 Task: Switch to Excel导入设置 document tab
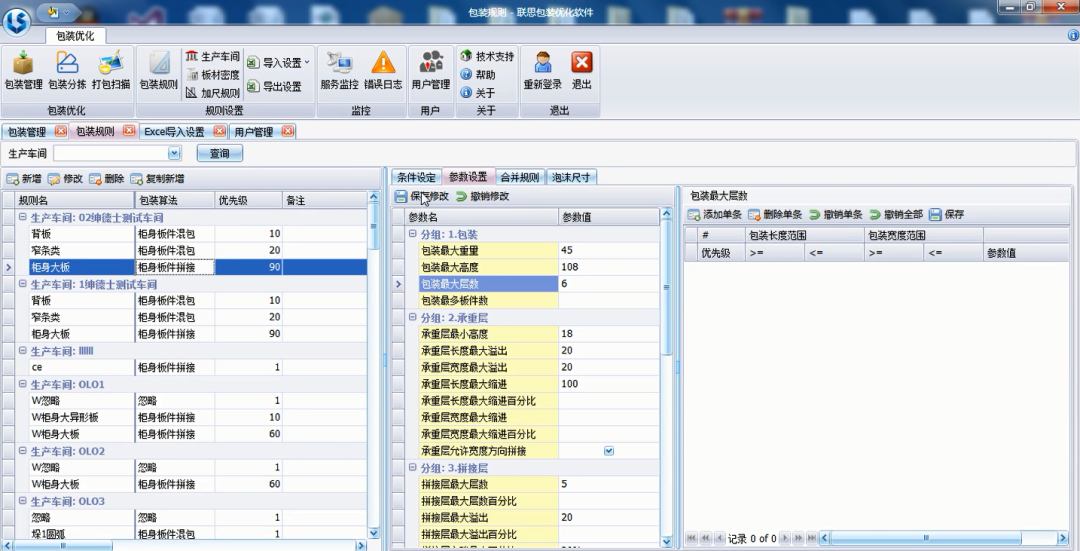click(x=174, y=132)
